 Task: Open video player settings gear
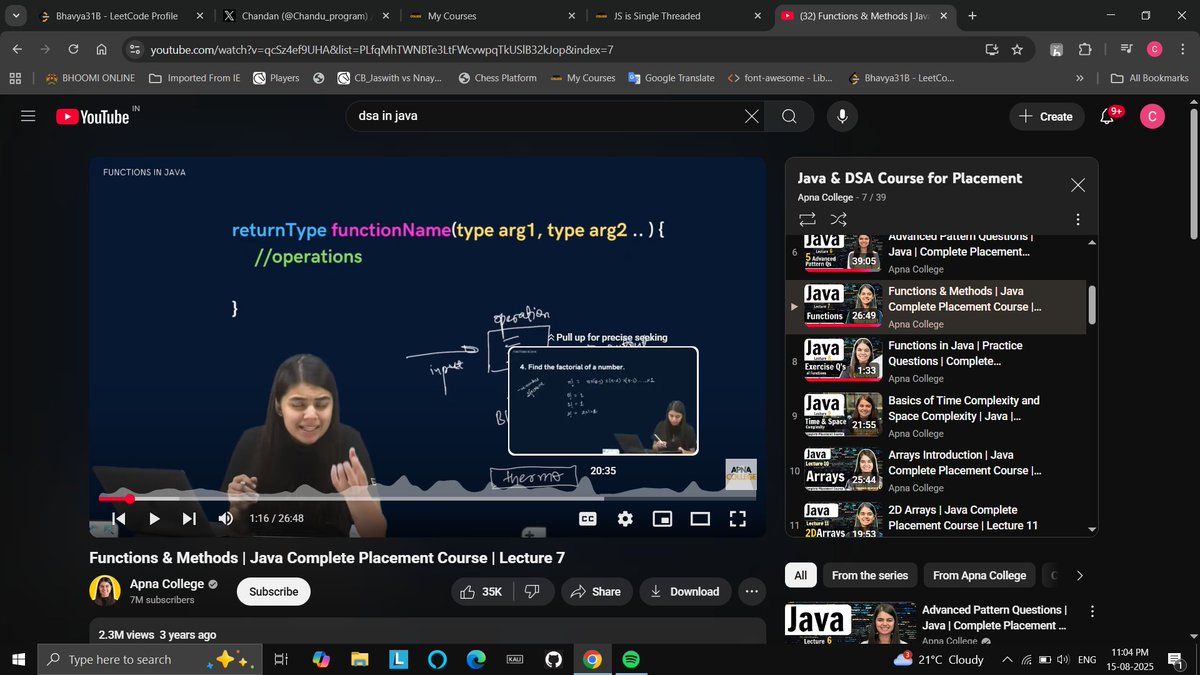coord(625,518)
